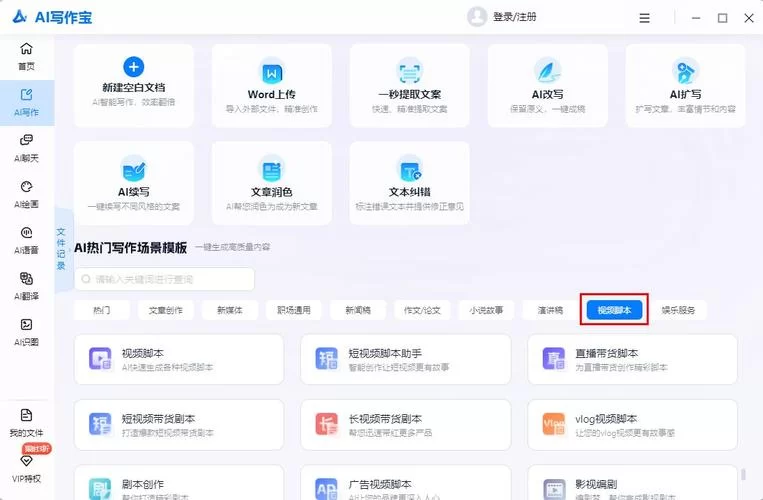Click the 广告视频脚本 card title text
The width and height of the screenshot is (763, 500).
(x=380, y=484)
